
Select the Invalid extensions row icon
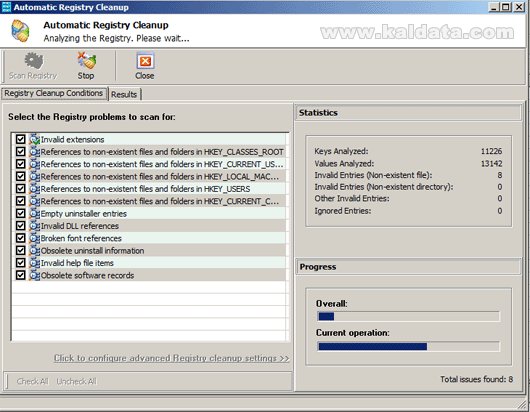34,139
